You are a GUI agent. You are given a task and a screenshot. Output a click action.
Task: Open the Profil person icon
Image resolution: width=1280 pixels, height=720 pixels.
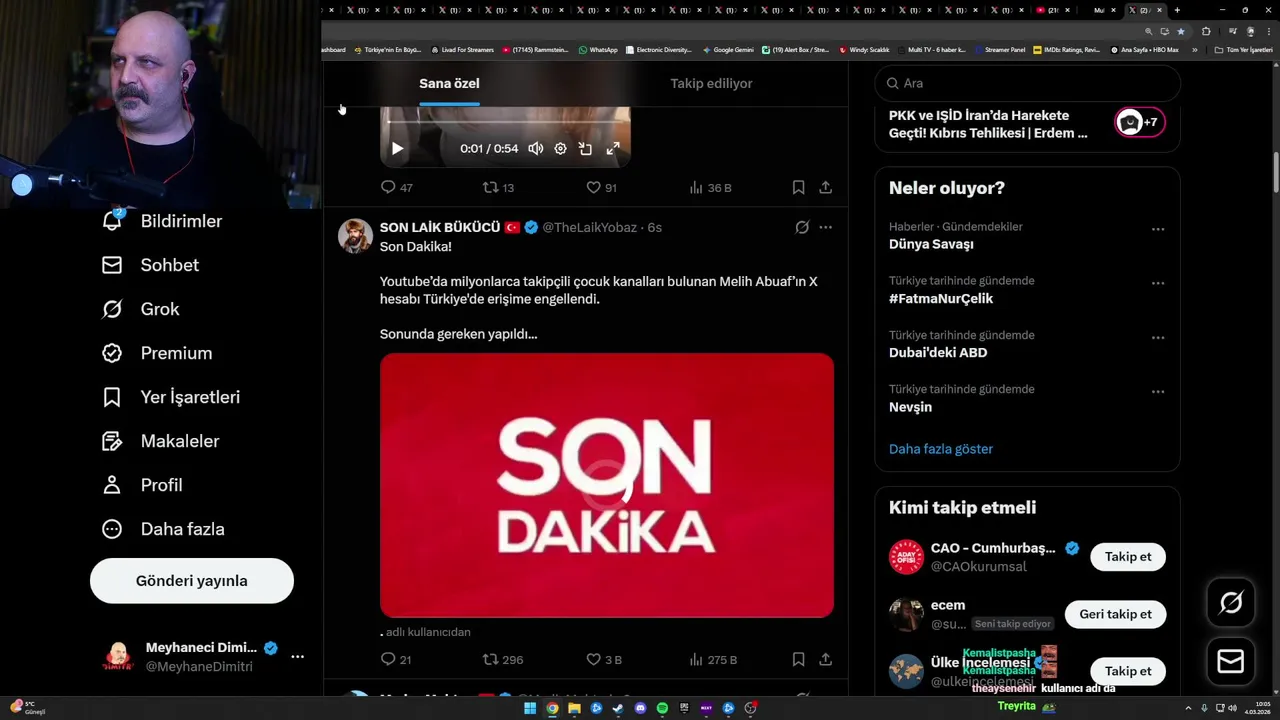tap(112, 485)
